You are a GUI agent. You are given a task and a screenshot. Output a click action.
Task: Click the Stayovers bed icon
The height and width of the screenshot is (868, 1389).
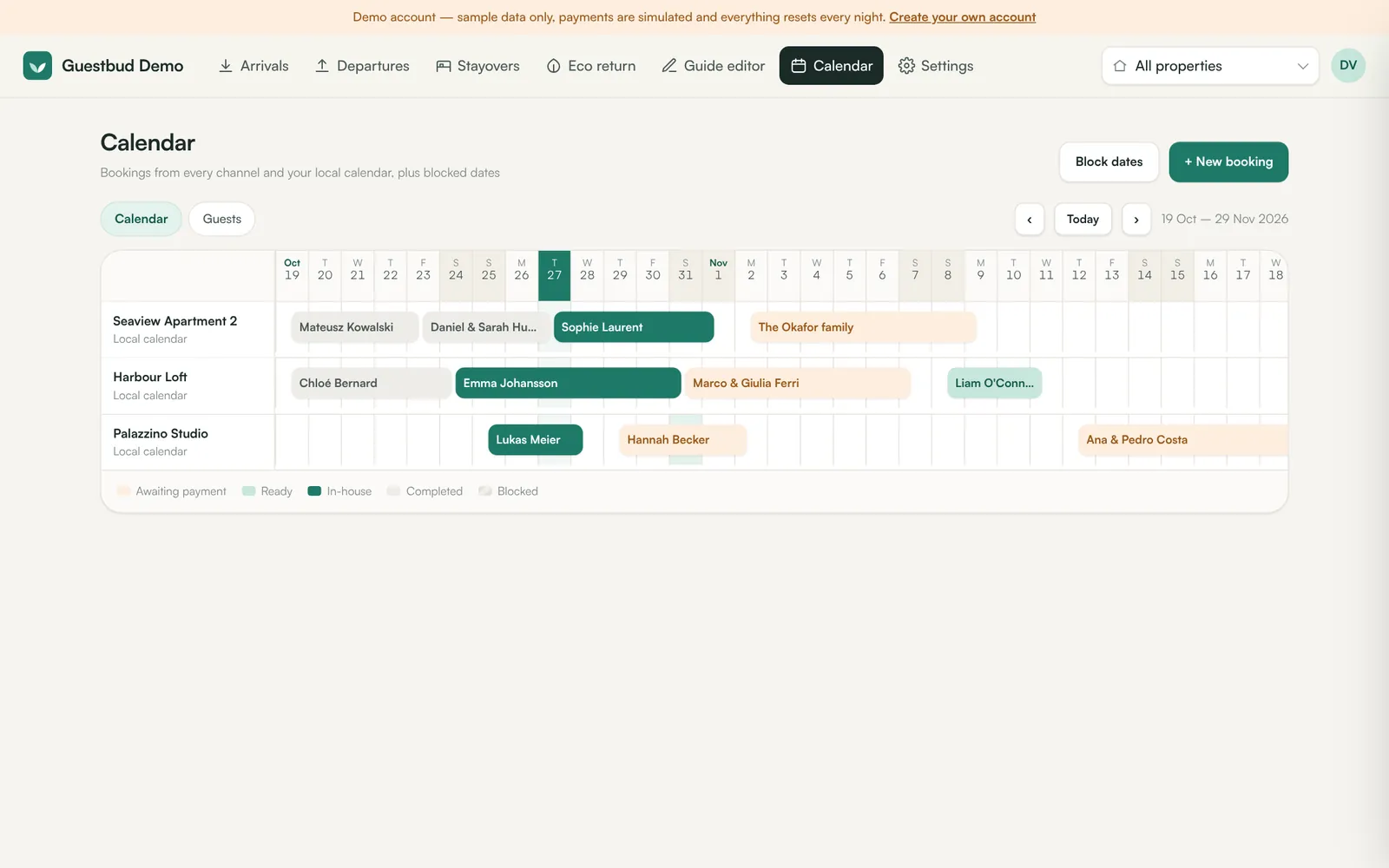pos(444,66)
